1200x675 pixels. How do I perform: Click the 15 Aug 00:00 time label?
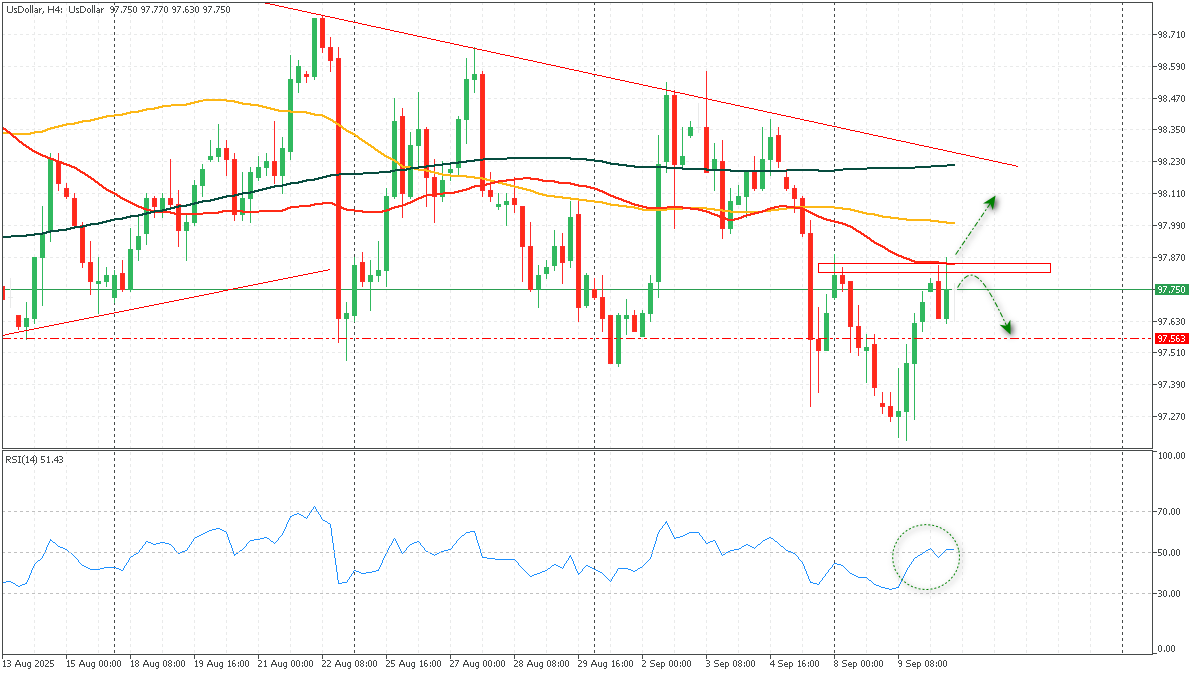point(93,663)
